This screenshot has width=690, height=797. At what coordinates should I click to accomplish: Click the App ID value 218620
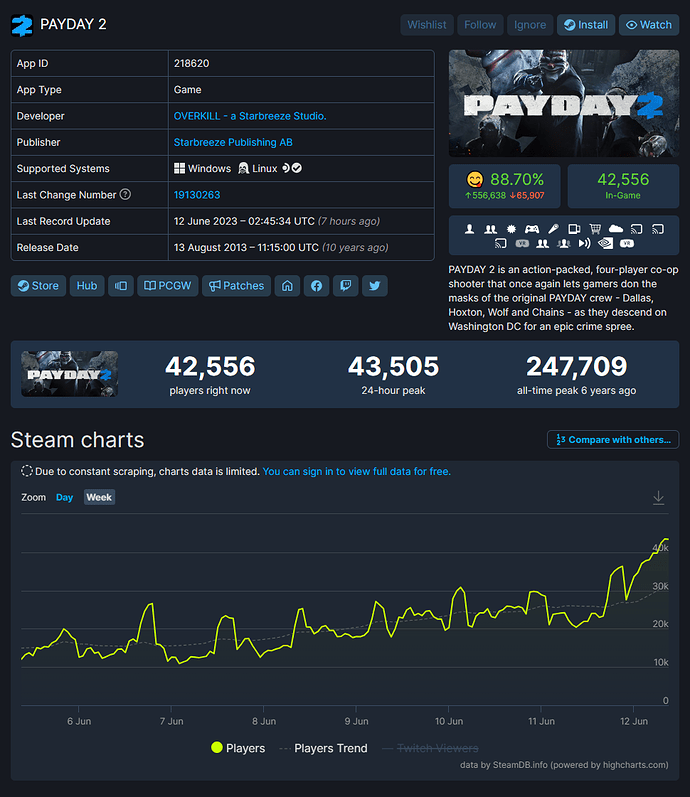[191, 64]
